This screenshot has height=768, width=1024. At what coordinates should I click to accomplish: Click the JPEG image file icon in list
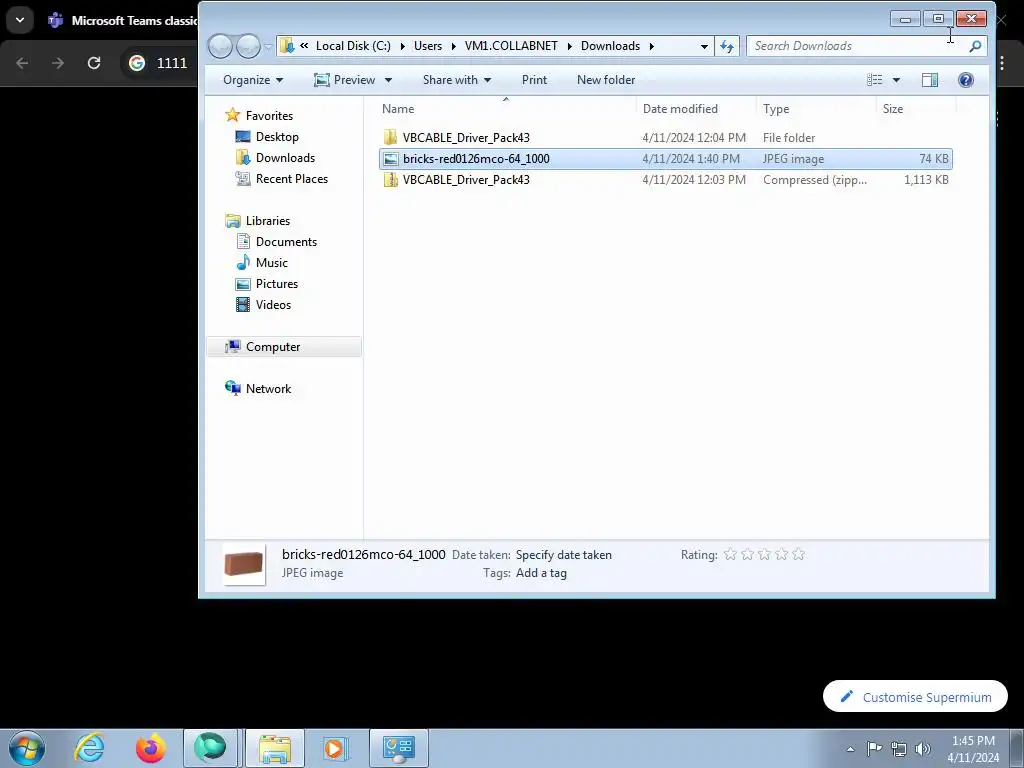[391, 159]
